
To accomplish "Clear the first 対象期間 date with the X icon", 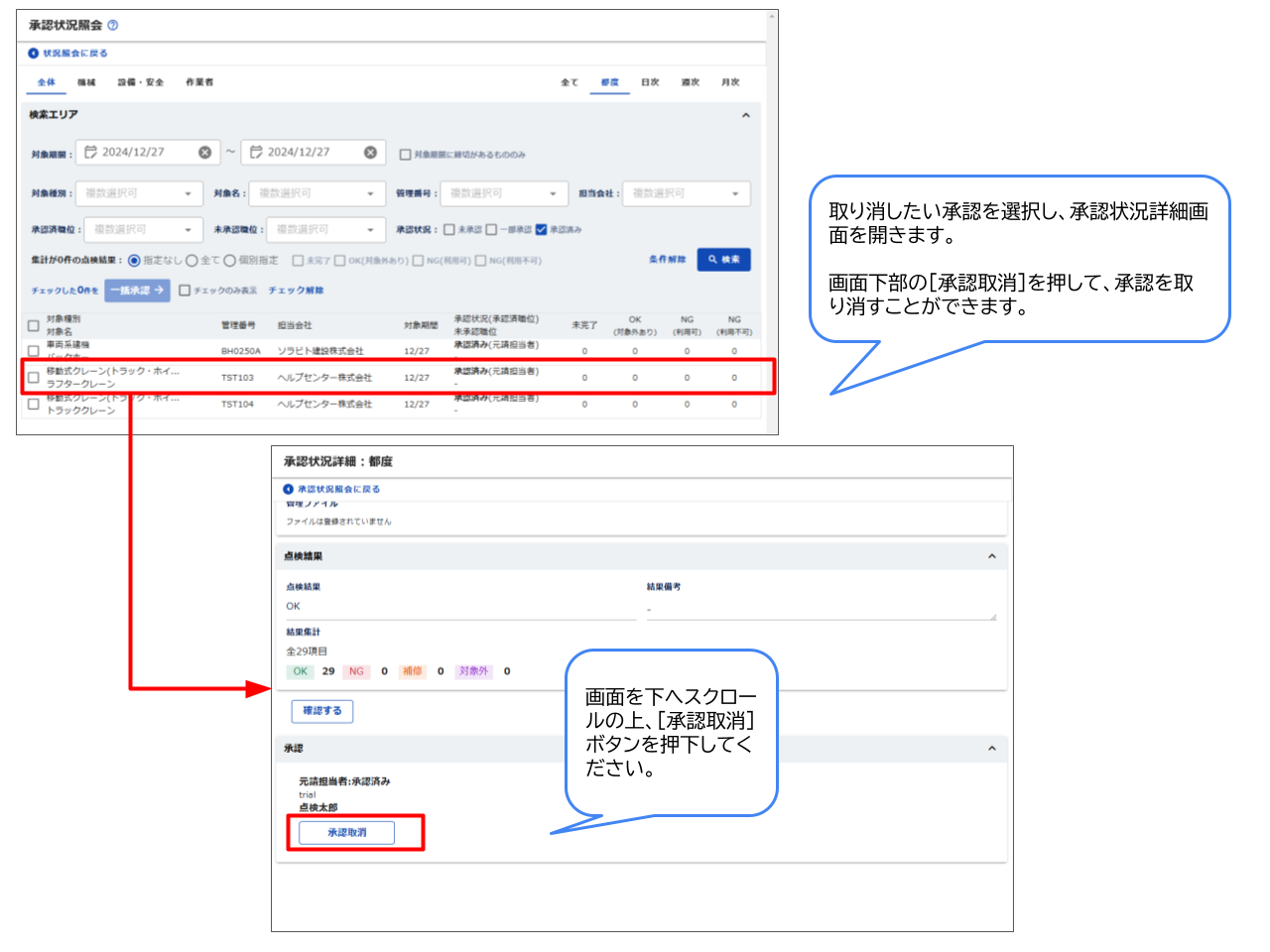I will [x=202, y=152].
